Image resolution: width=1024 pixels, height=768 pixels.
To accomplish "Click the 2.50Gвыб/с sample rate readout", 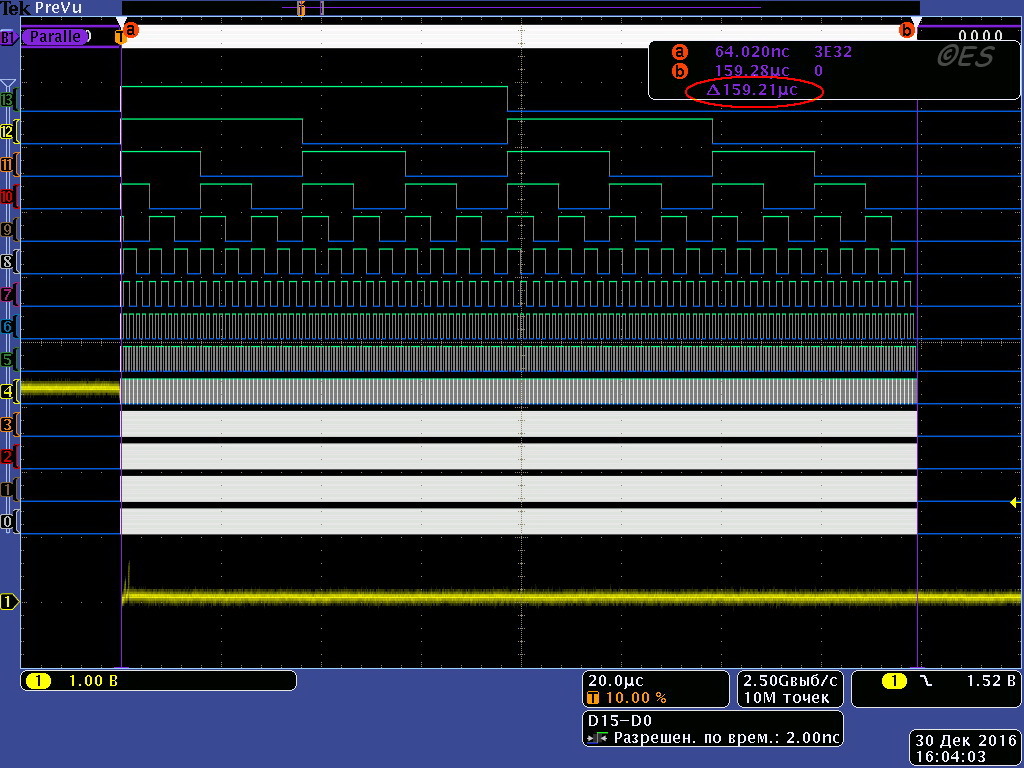I will tap(790, 680).
